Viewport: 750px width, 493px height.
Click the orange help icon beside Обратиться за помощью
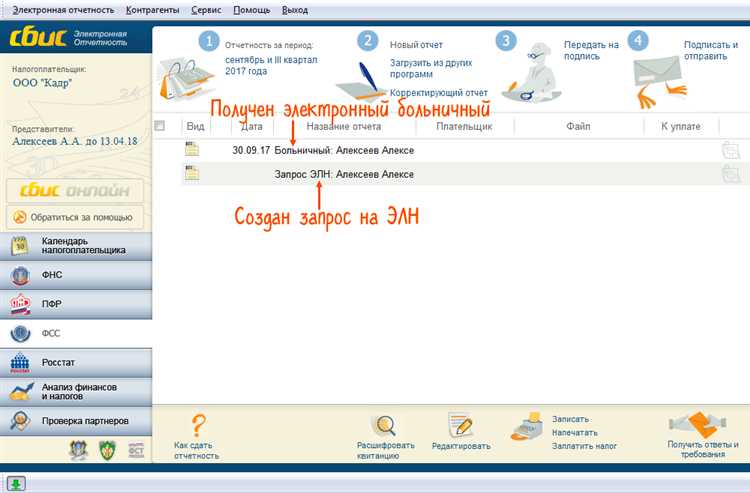[20, 217]
